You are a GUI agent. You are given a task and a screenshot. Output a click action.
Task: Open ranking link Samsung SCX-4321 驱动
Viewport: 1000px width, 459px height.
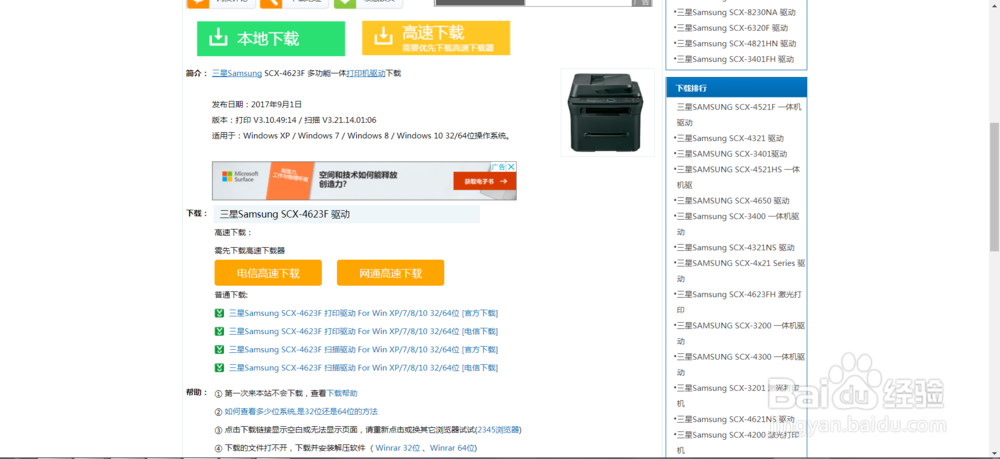point(728,138)
